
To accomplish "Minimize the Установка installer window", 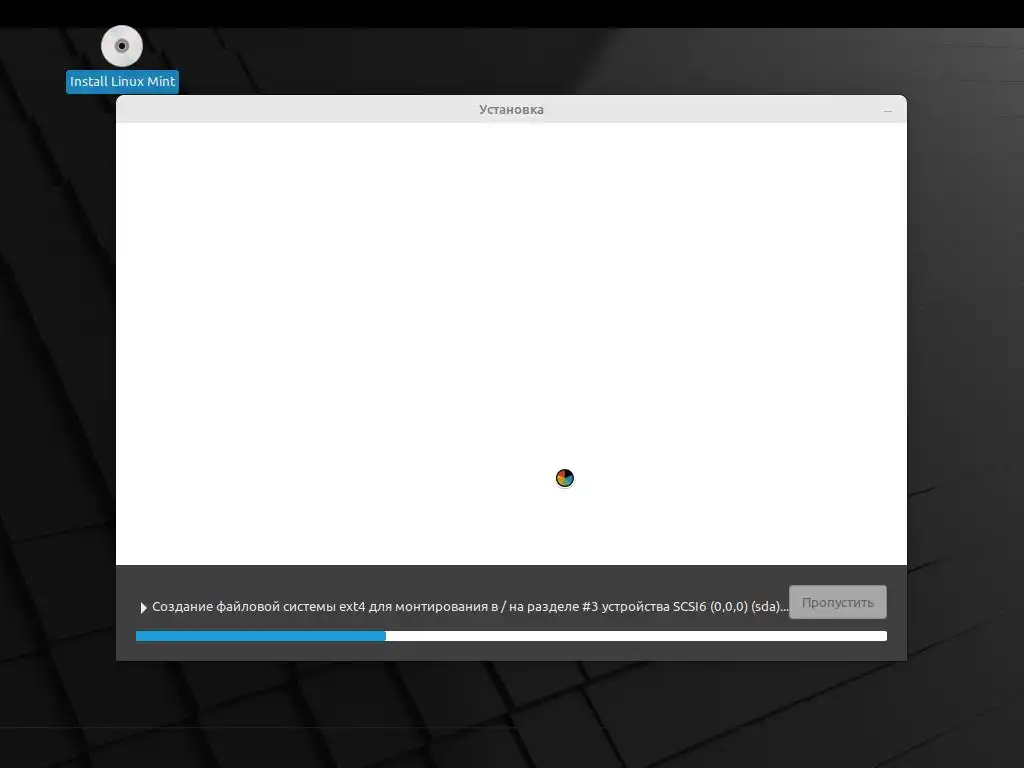I will point(888,111).
